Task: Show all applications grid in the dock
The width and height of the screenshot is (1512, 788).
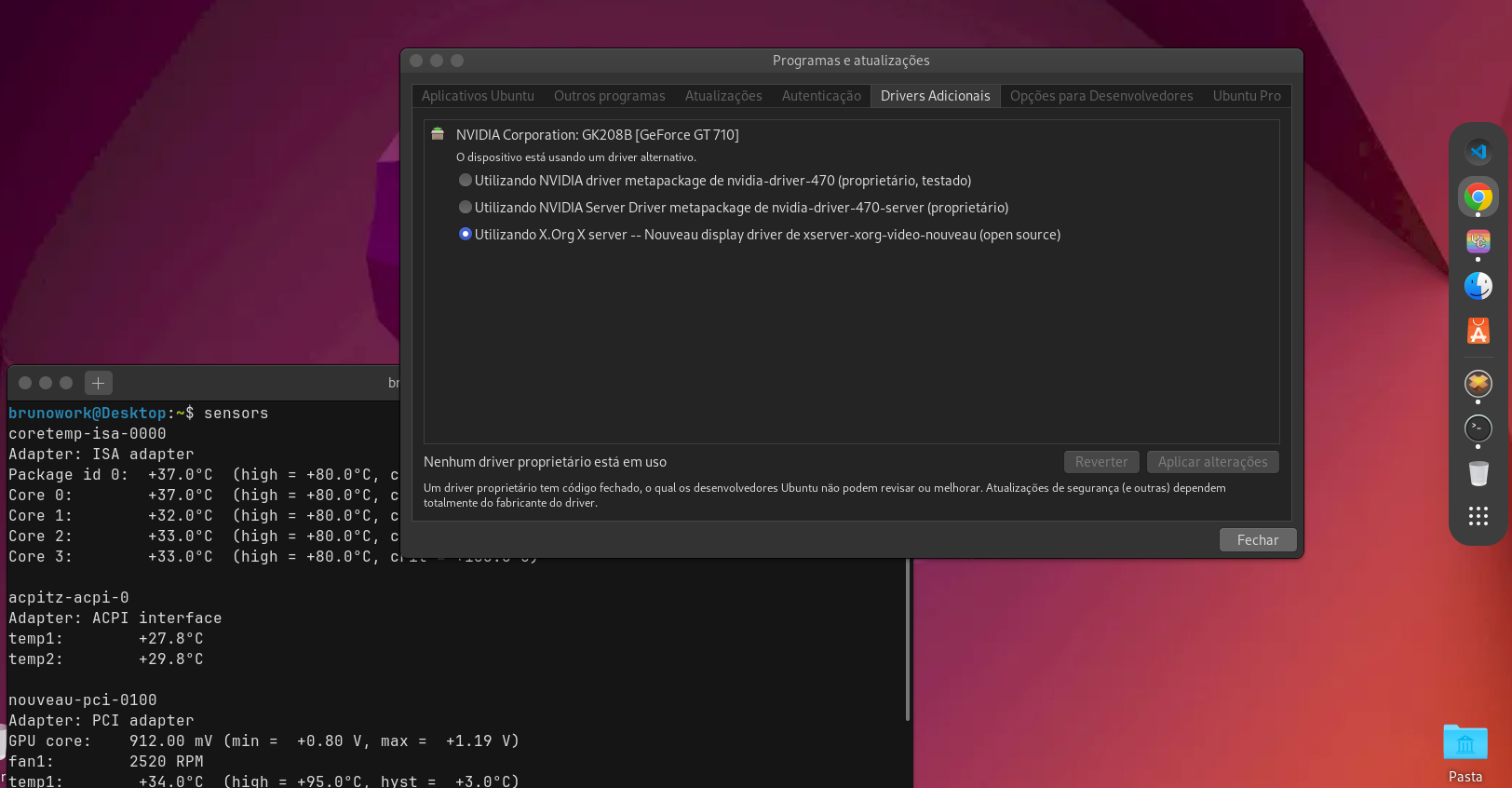Action: point(1478,516)
